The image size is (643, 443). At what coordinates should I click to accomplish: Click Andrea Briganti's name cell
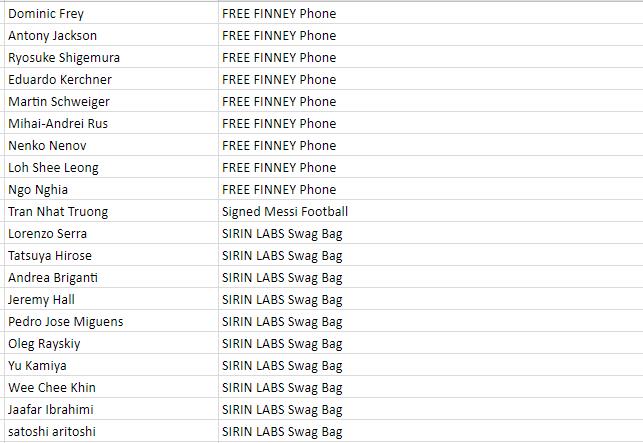click(x=111, y=277)
